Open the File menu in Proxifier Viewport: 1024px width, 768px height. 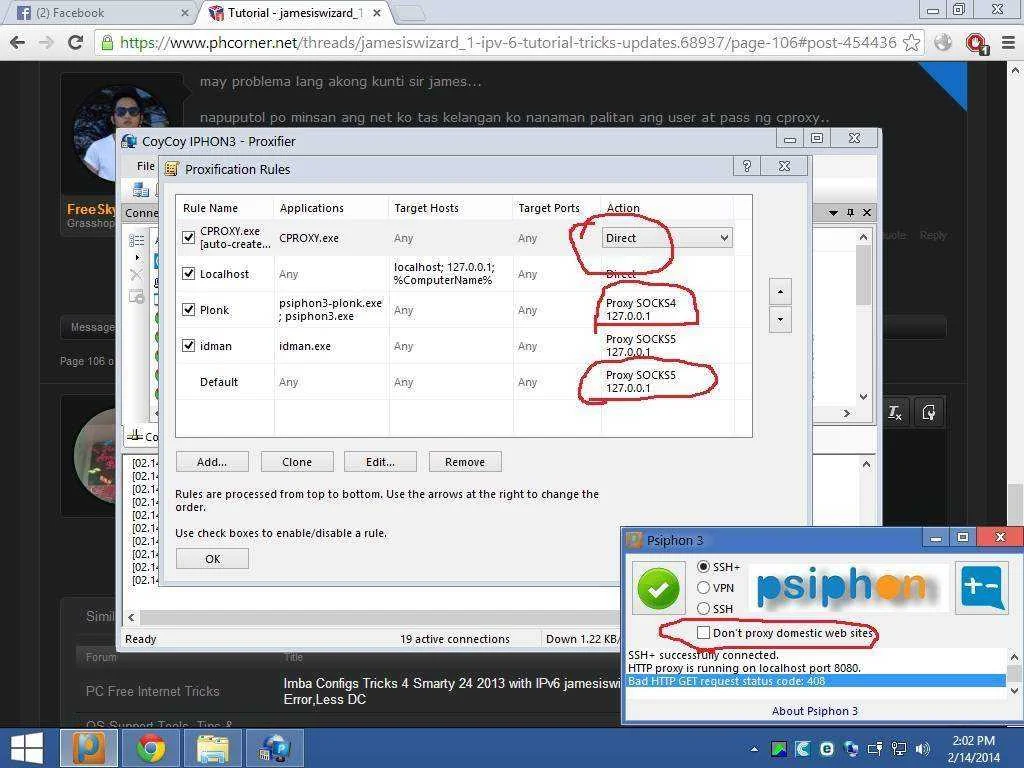tap(145, 166)
